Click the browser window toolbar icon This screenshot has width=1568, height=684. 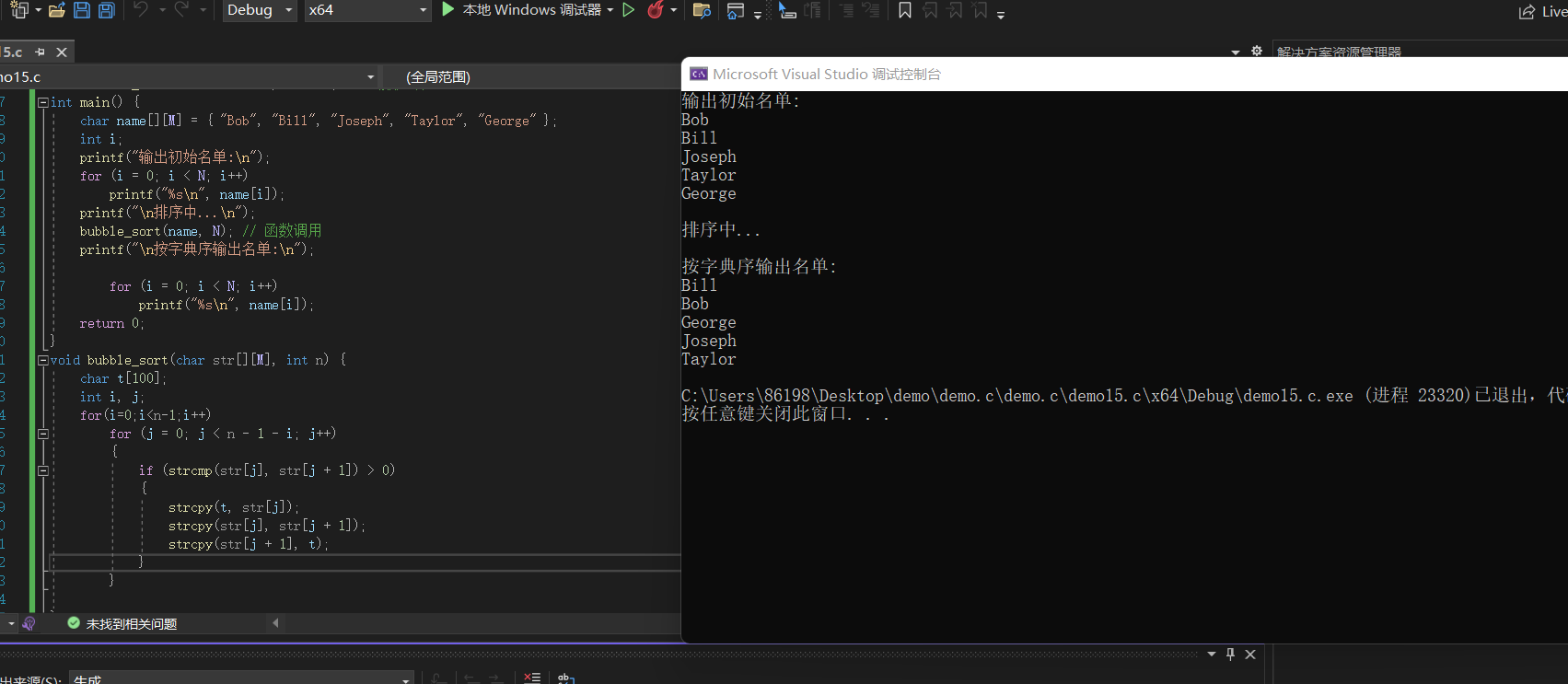coord(735,11)
